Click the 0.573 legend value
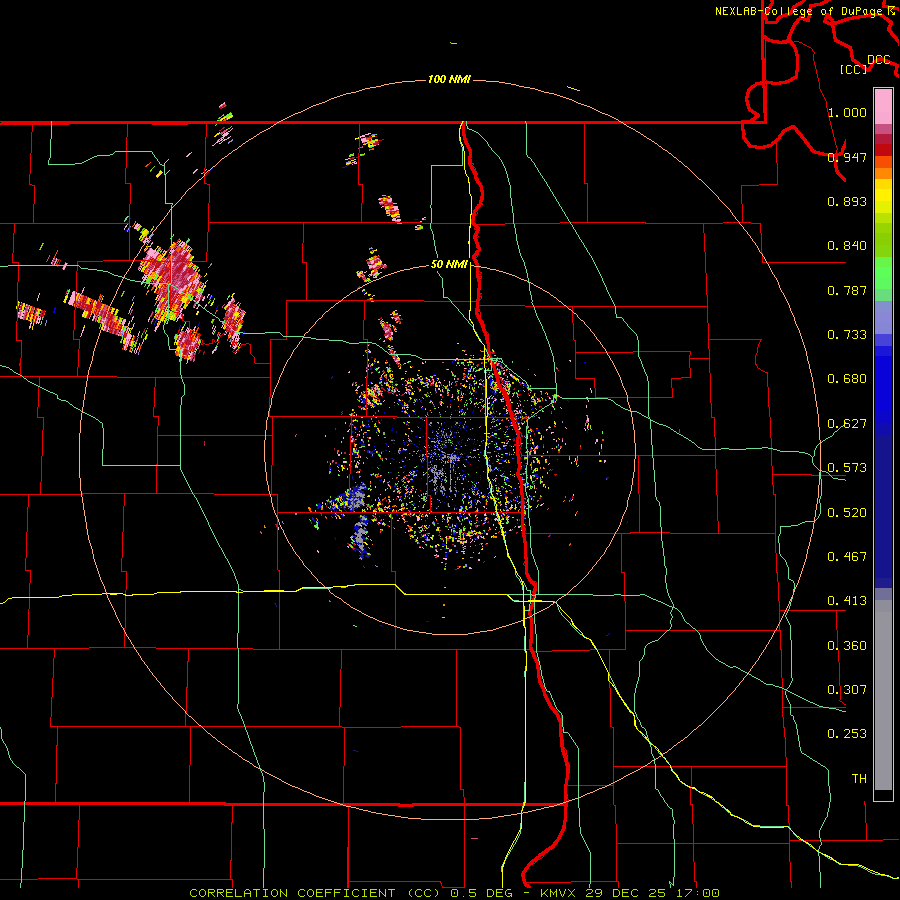The width and height of the screenshot is (900, 900). point(847,468)
